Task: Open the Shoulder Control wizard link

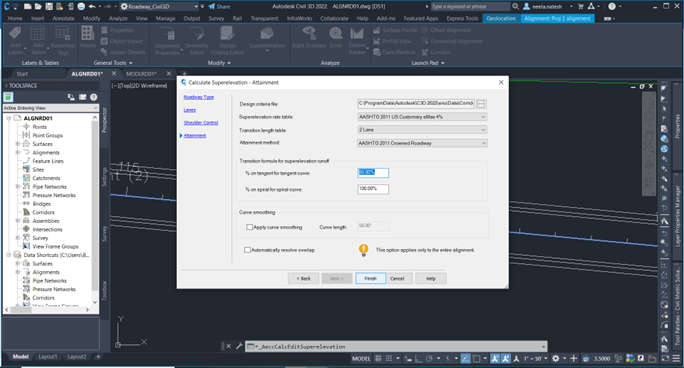Action: point(201,123)
